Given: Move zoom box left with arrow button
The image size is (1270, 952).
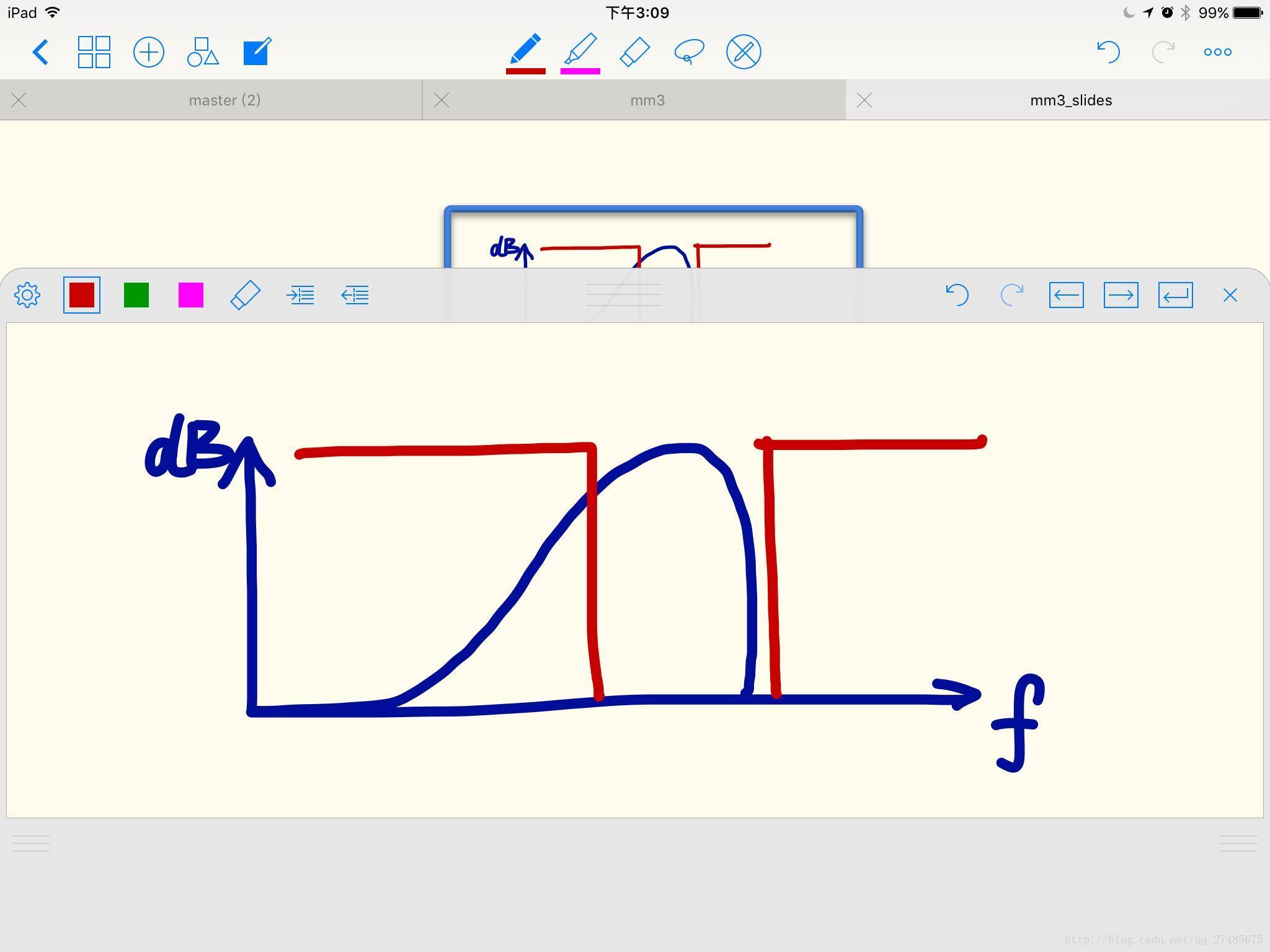Looking at the screenshot, I should point(1067,295).
